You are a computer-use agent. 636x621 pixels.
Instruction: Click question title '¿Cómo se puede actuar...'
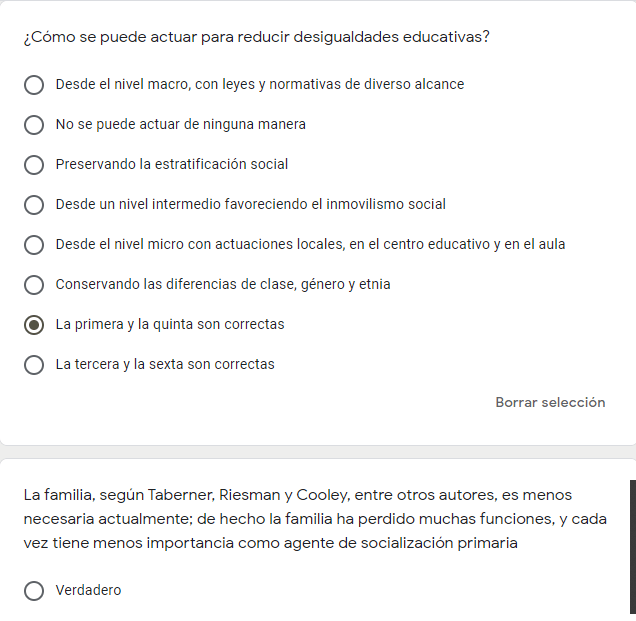(x=256, y=38)
